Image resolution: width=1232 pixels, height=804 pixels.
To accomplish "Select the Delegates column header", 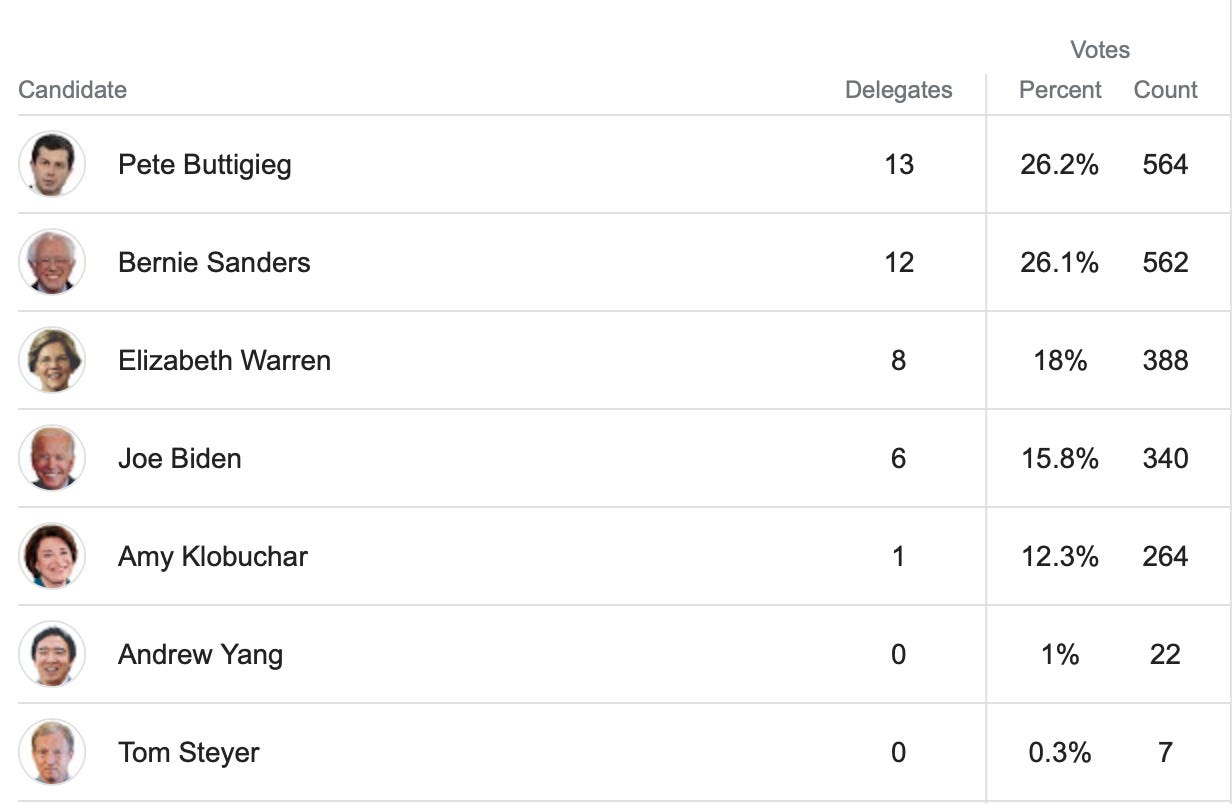I will 899,90.
